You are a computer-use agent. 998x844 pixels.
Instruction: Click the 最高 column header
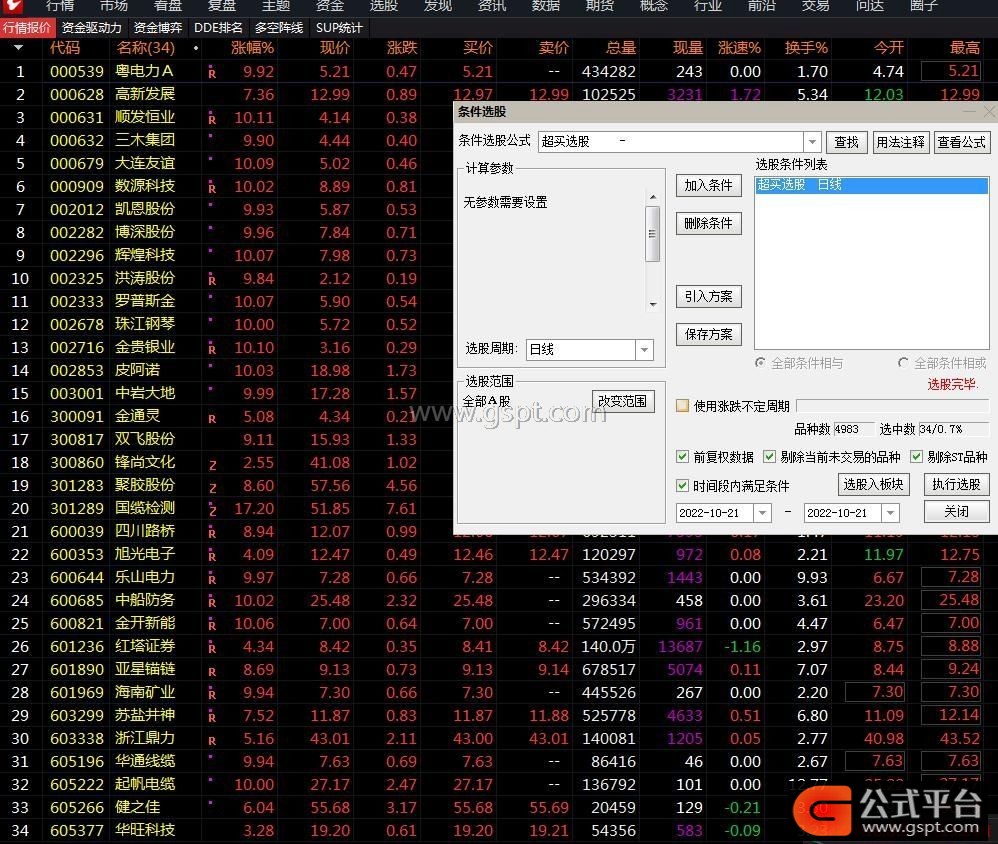964,48
